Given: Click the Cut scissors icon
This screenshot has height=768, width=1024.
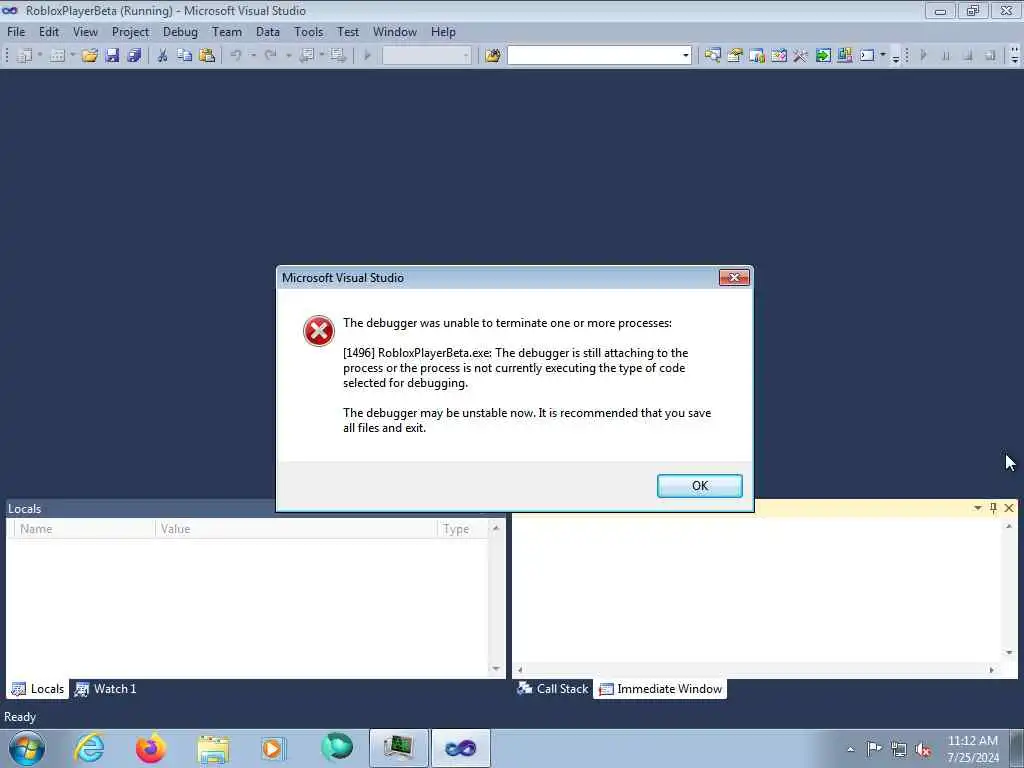Looking at the screenshot, I should click(163, 56).
